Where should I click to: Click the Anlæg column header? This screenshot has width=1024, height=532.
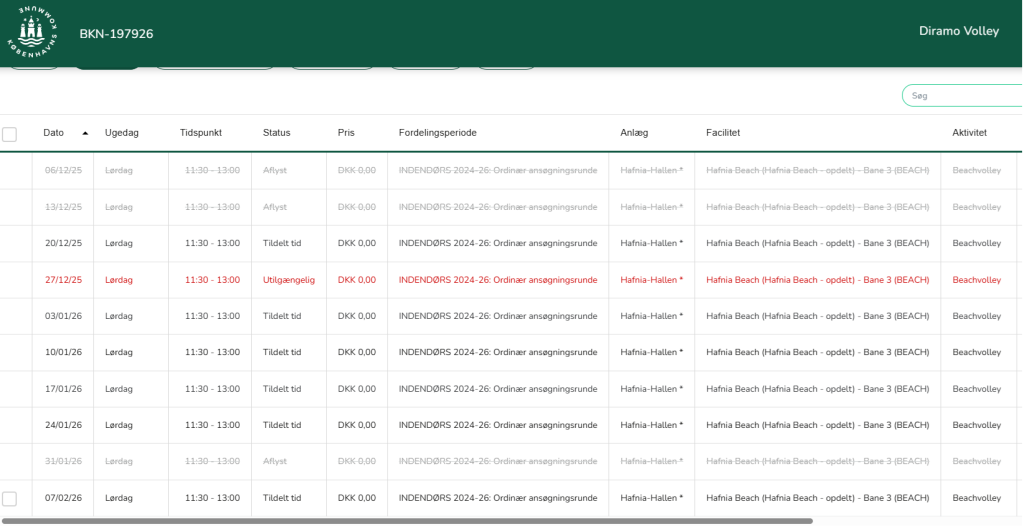click(x=636, y=133)
